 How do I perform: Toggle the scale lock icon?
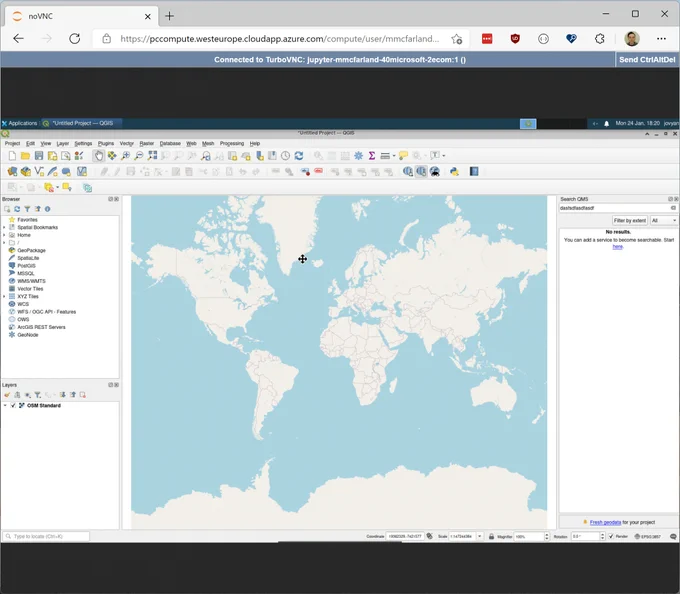click(491, 536)
